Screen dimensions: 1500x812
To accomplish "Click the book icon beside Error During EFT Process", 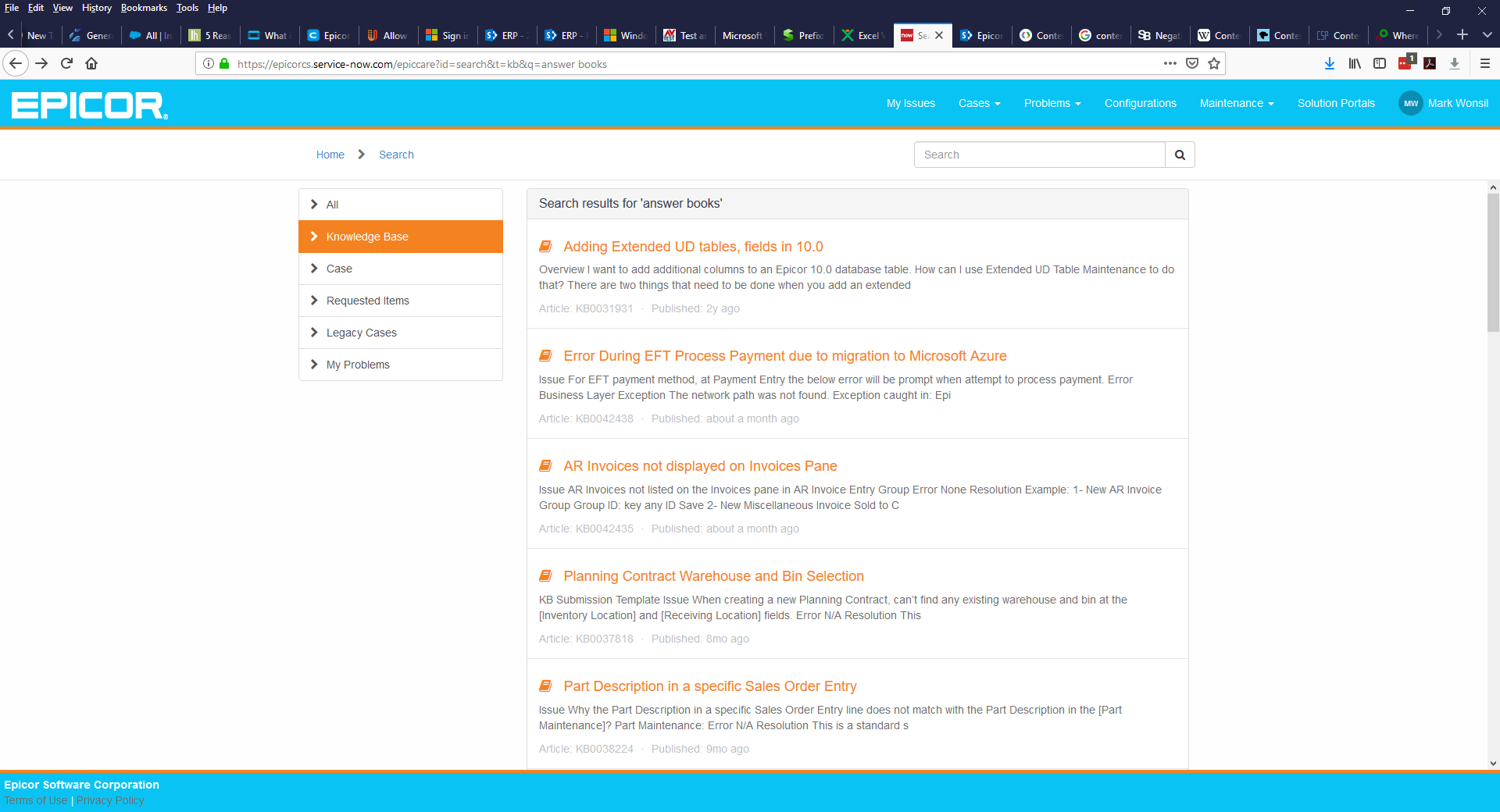I will click(x=545, y=356).
